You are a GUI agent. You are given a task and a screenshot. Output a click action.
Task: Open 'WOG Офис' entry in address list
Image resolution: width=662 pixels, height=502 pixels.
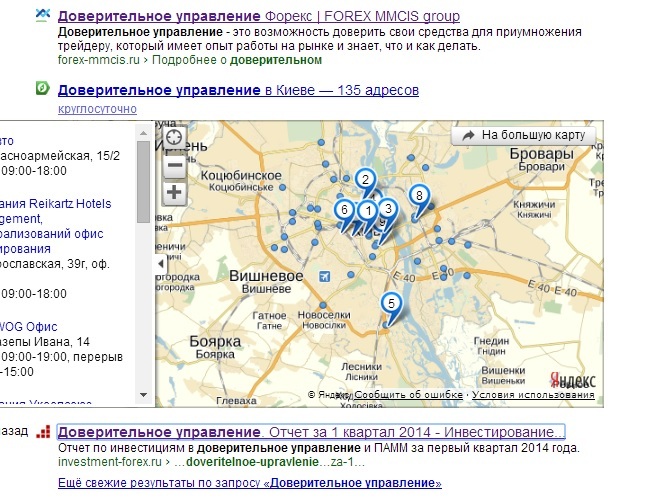28,326
